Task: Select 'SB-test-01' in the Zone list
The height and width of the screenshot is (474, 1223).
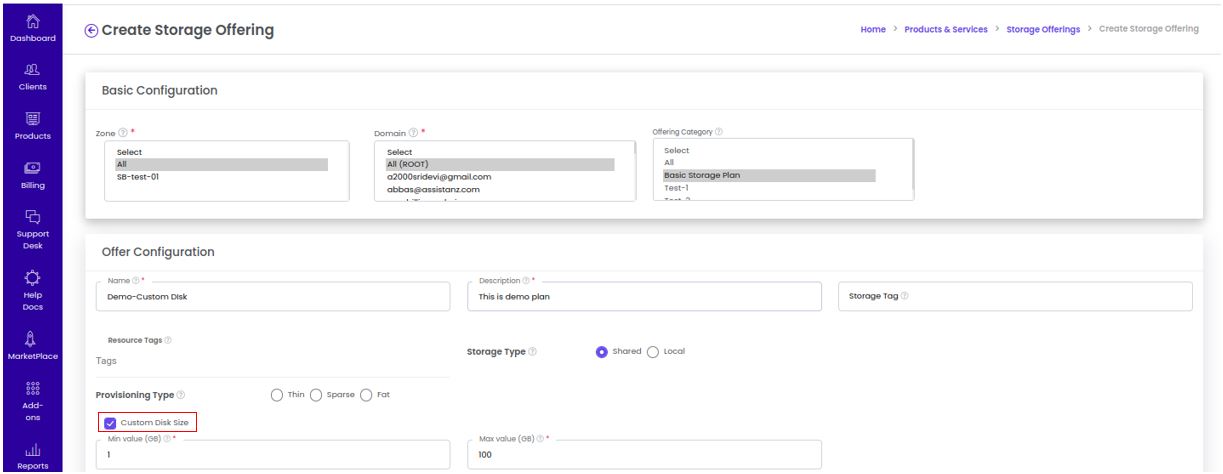Action: point(222,176)
